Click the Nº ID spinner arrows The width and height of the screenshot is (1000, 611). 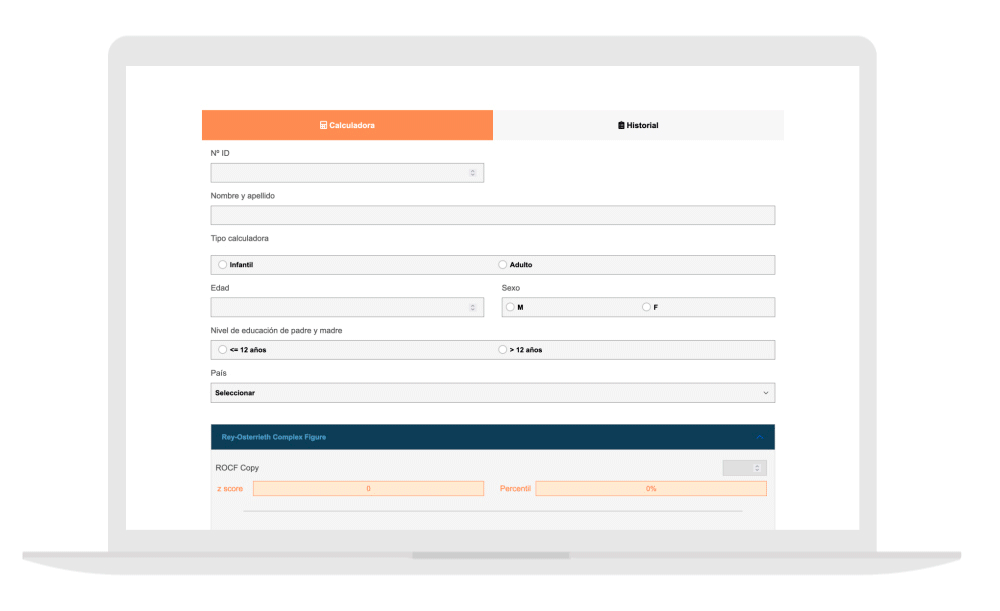click(x=473, y=173)
